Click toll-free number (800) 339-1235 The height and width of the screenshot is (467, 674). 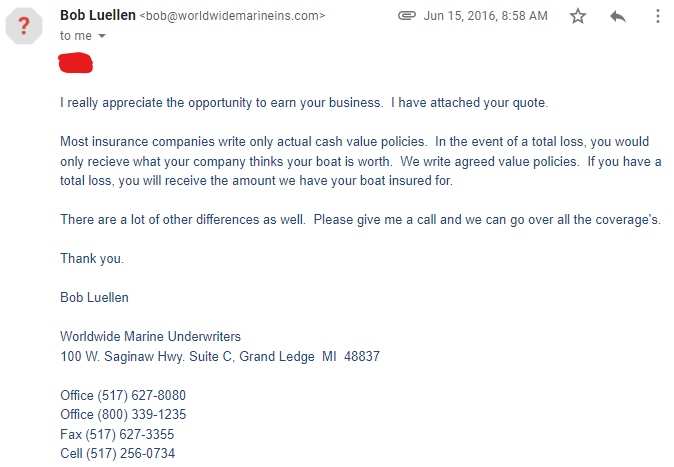coord(142,415)
